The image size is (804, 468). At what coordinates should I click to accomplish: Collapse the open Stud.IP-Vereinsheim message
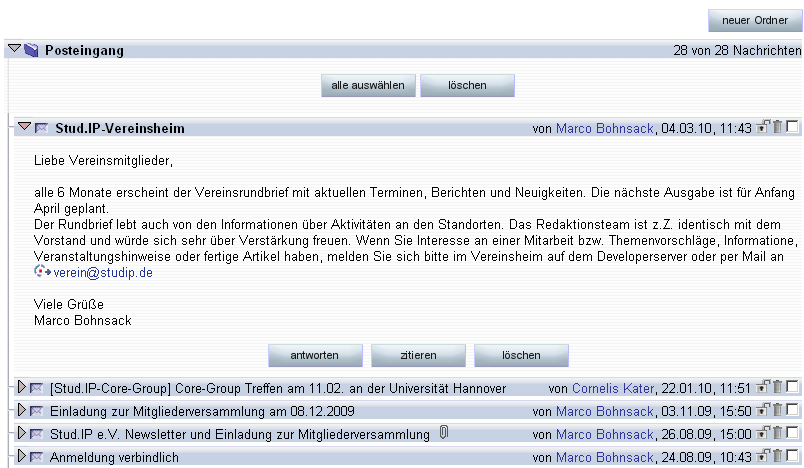pos(24,127)
